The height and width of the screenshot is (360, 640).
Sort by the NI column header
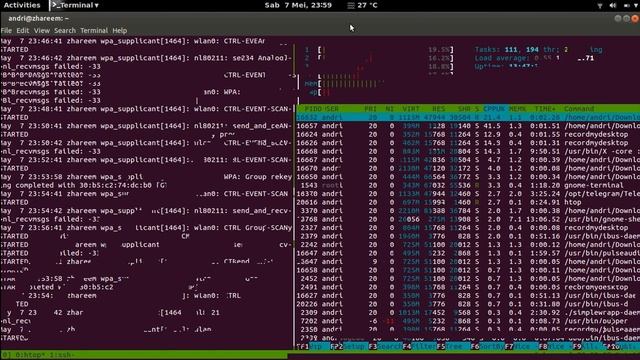pyautogui.click(x=390, y=109)
